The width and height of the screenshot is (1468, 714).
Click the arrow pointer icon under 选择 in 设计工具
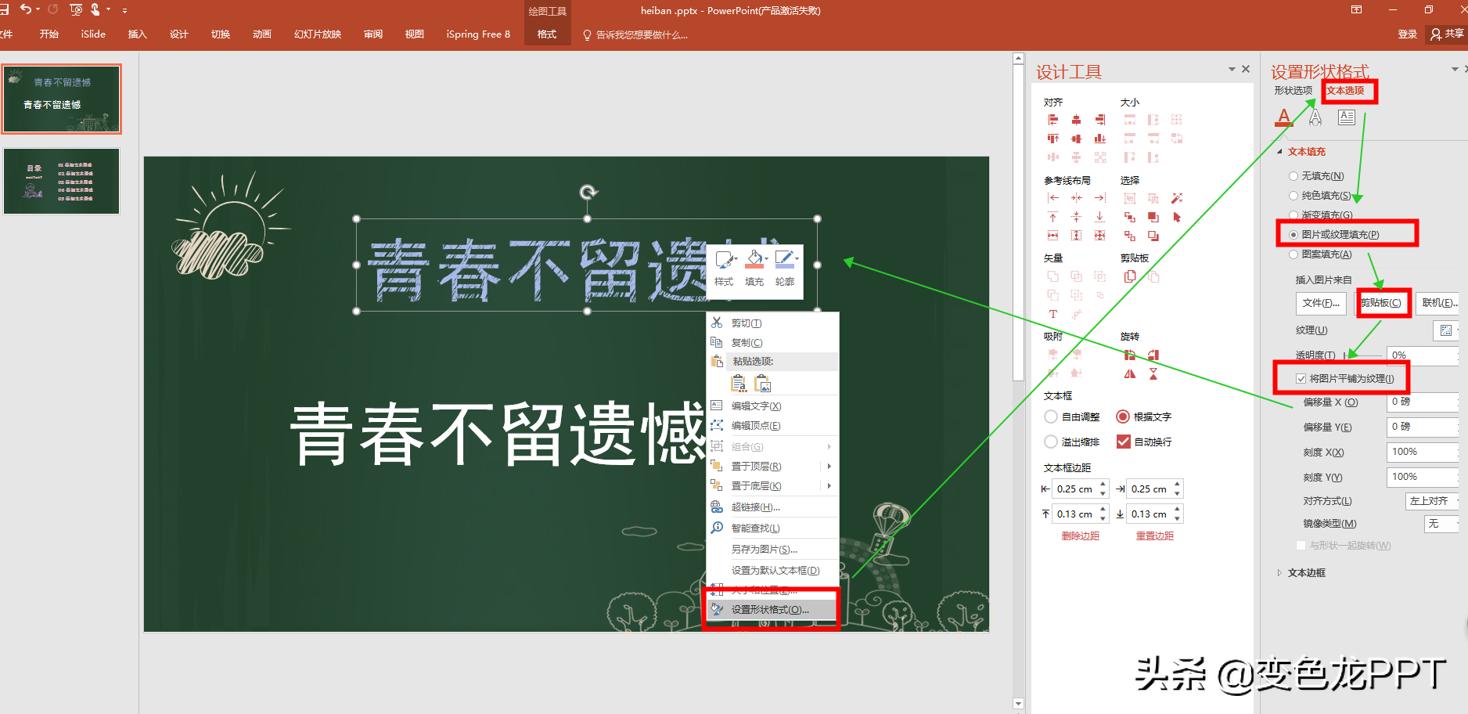1177,218
